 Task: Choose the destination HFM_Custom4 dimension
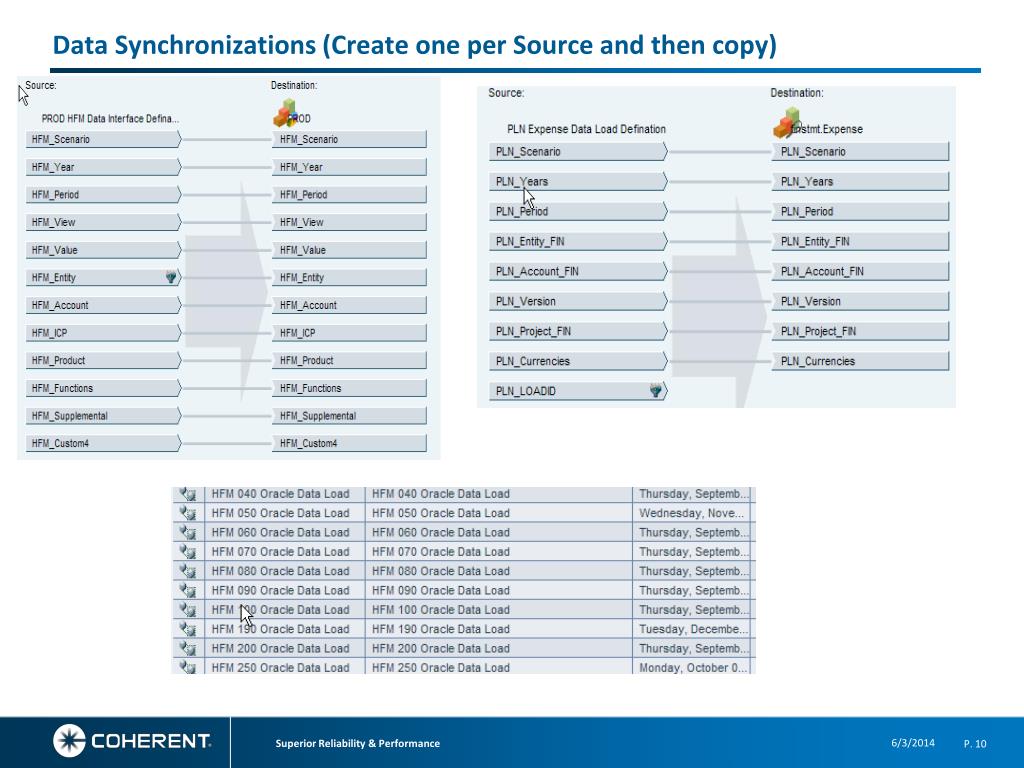[x=349, y=443]
